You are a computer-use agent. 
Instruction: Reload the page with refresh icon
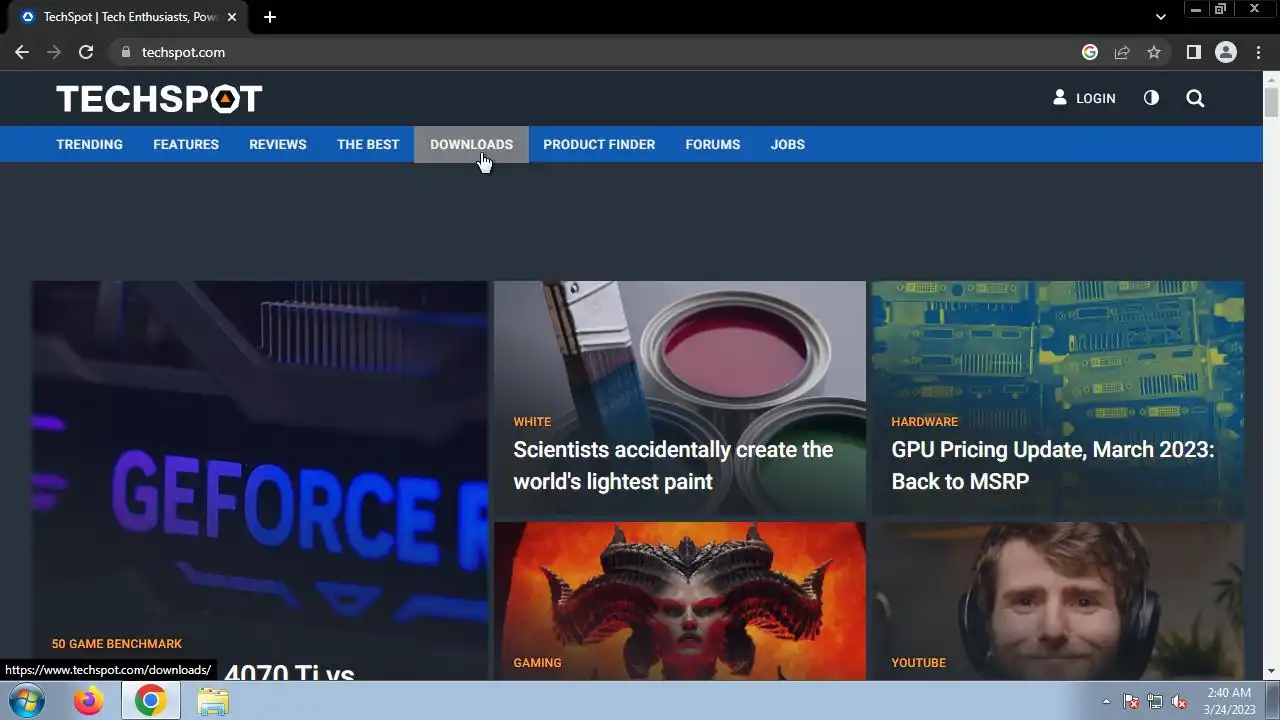point(86,52)
